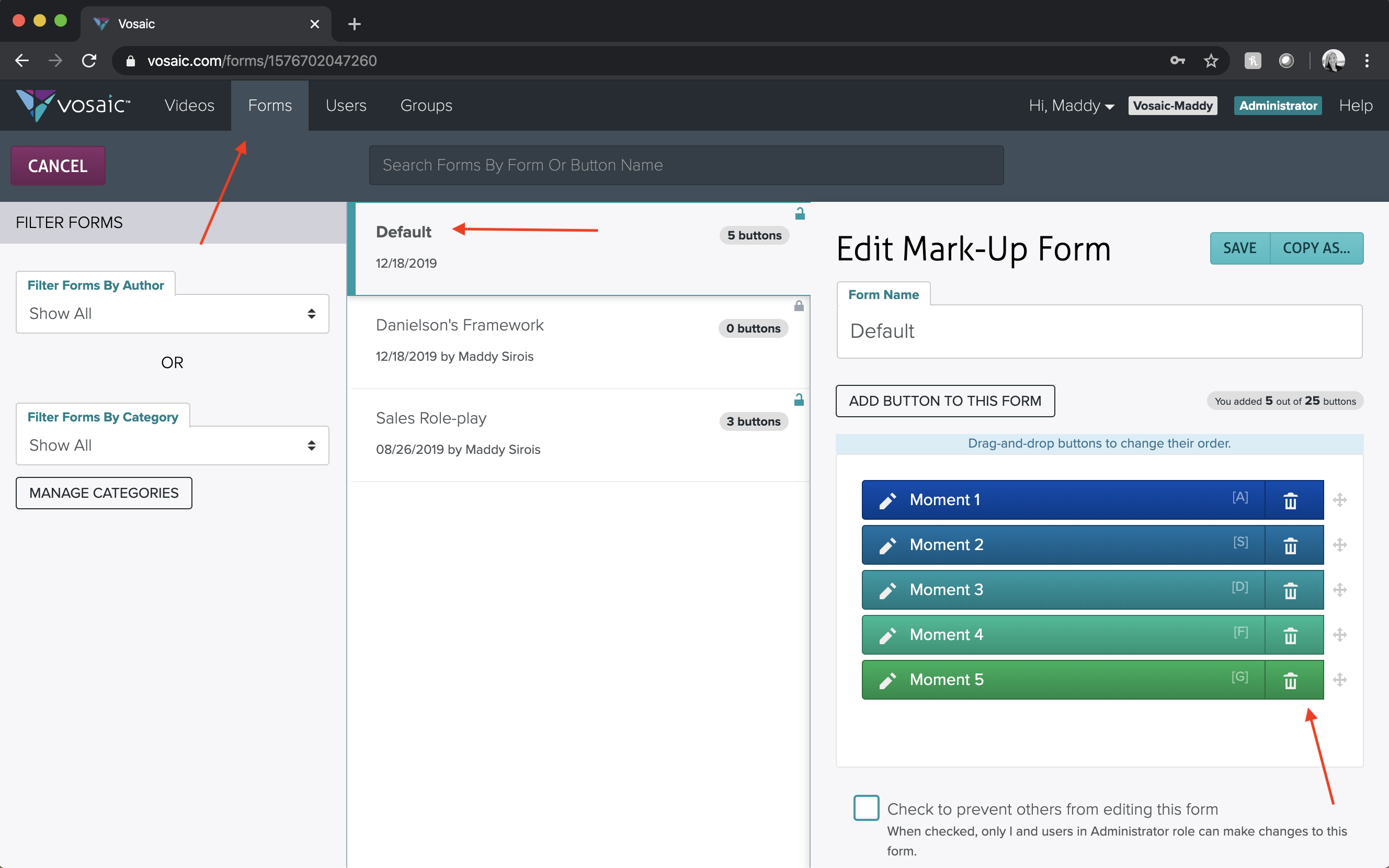Screen dimensions: 1389x868
Task: Open Filter Forms By Author dropdown
Action: [172, 313]
